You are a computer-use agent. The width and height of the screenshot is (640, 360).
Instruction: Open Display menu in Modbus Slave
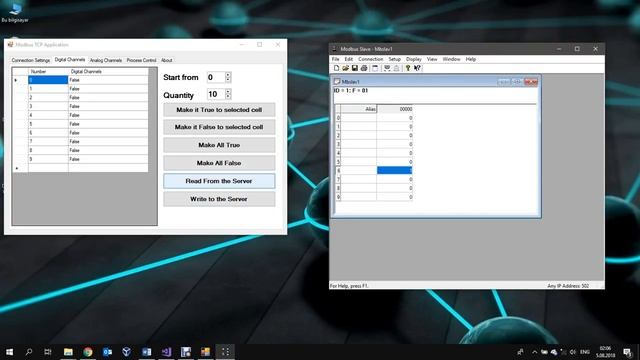coord(413,59)
